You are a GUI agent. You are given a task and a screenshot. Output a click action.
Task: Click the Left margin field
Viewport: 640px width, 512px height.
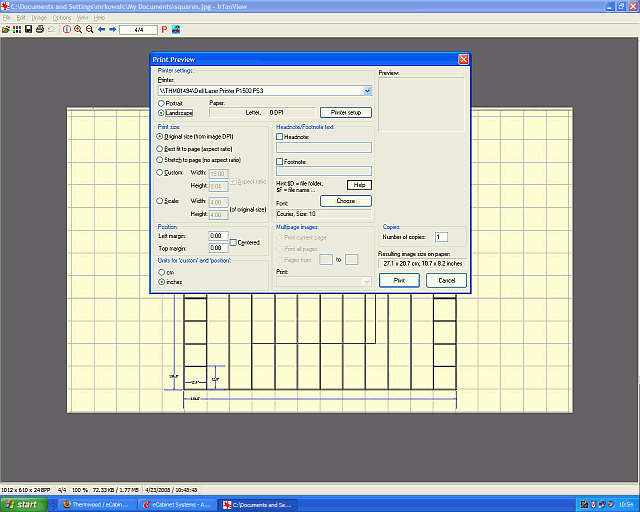[218, 236]
